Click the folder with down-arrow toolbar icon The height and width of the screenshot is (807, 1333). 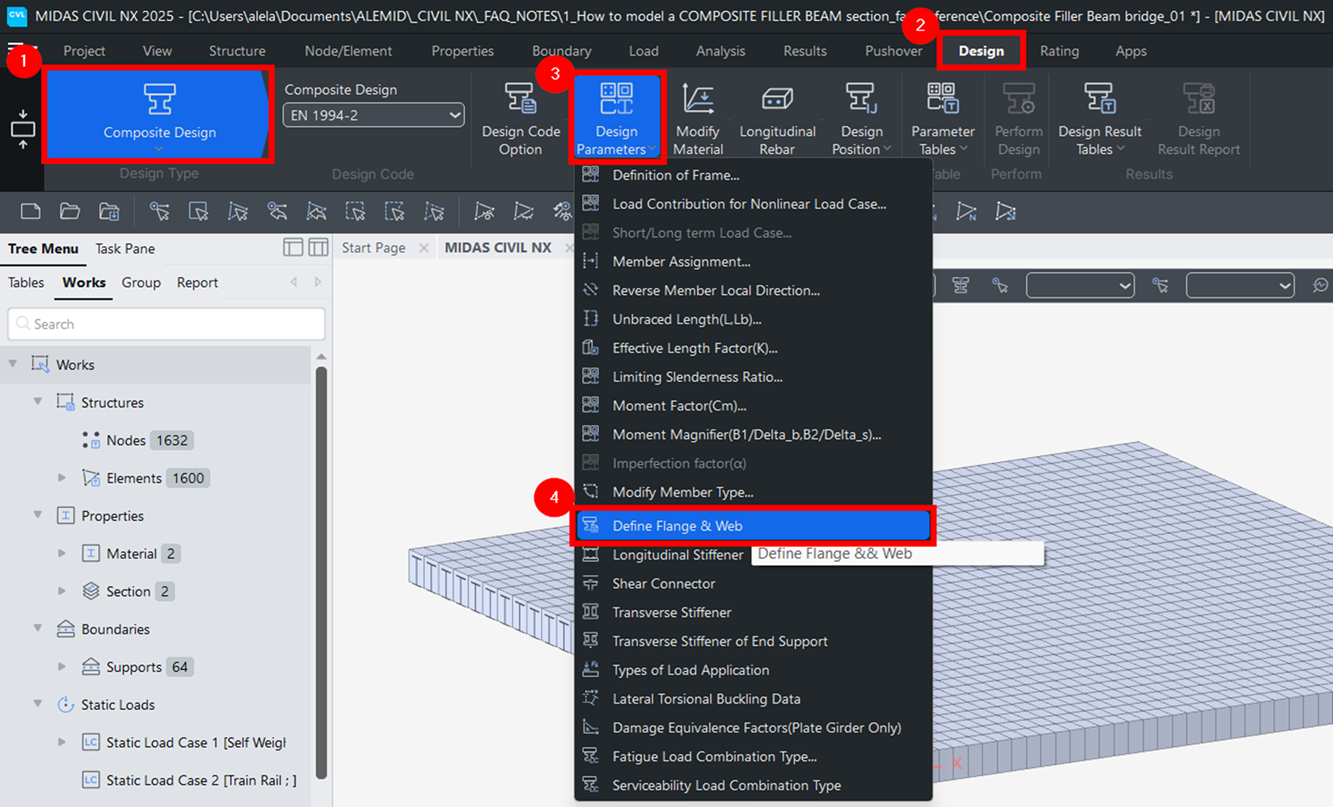[109, 211]
